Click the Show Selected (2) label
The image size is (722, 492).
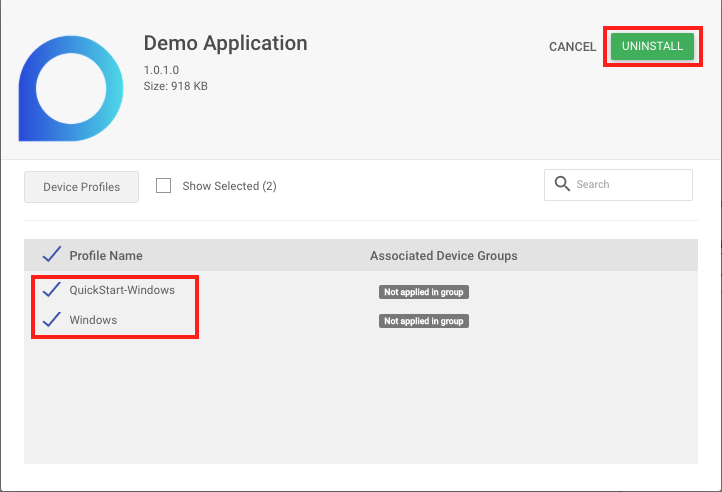[x=229, y=186]
